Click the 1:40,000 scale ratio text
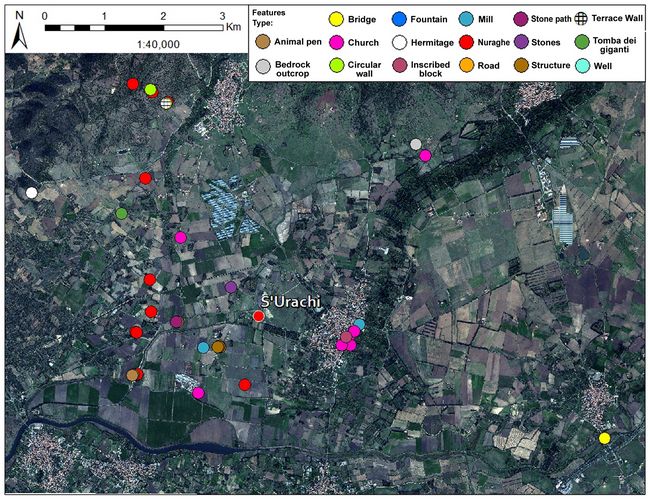Viewport: 650px width, 500px height. [158, 44]
